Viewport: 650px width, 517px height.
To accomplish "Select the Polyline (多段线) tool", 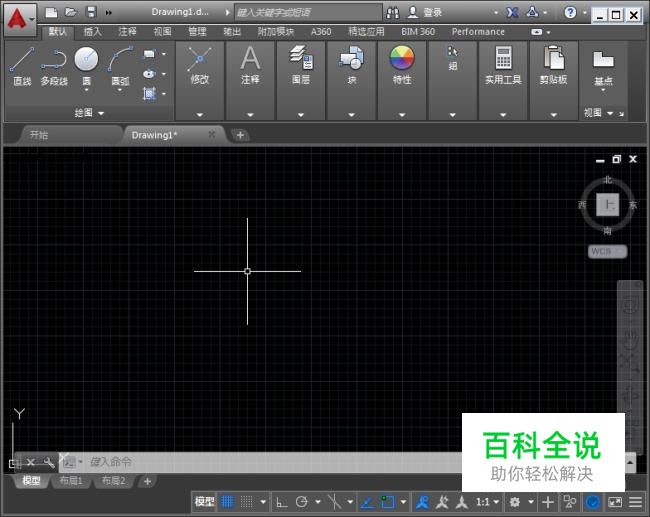I will (x=54, y=66).
